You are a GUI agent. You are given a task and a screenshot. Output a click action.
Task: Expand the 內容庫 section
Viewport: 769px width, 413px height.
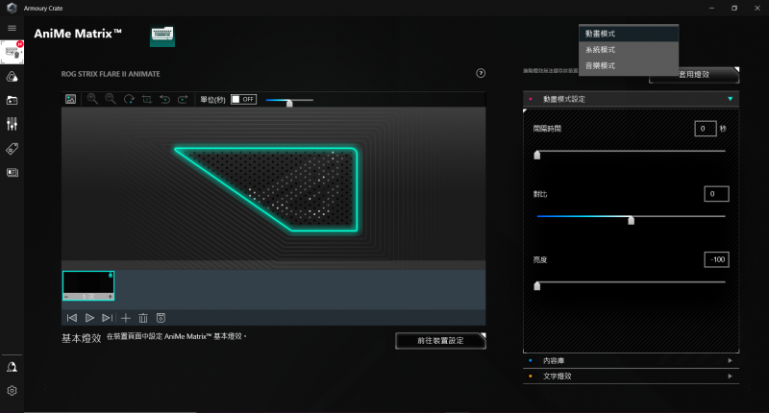click(631, 361)
